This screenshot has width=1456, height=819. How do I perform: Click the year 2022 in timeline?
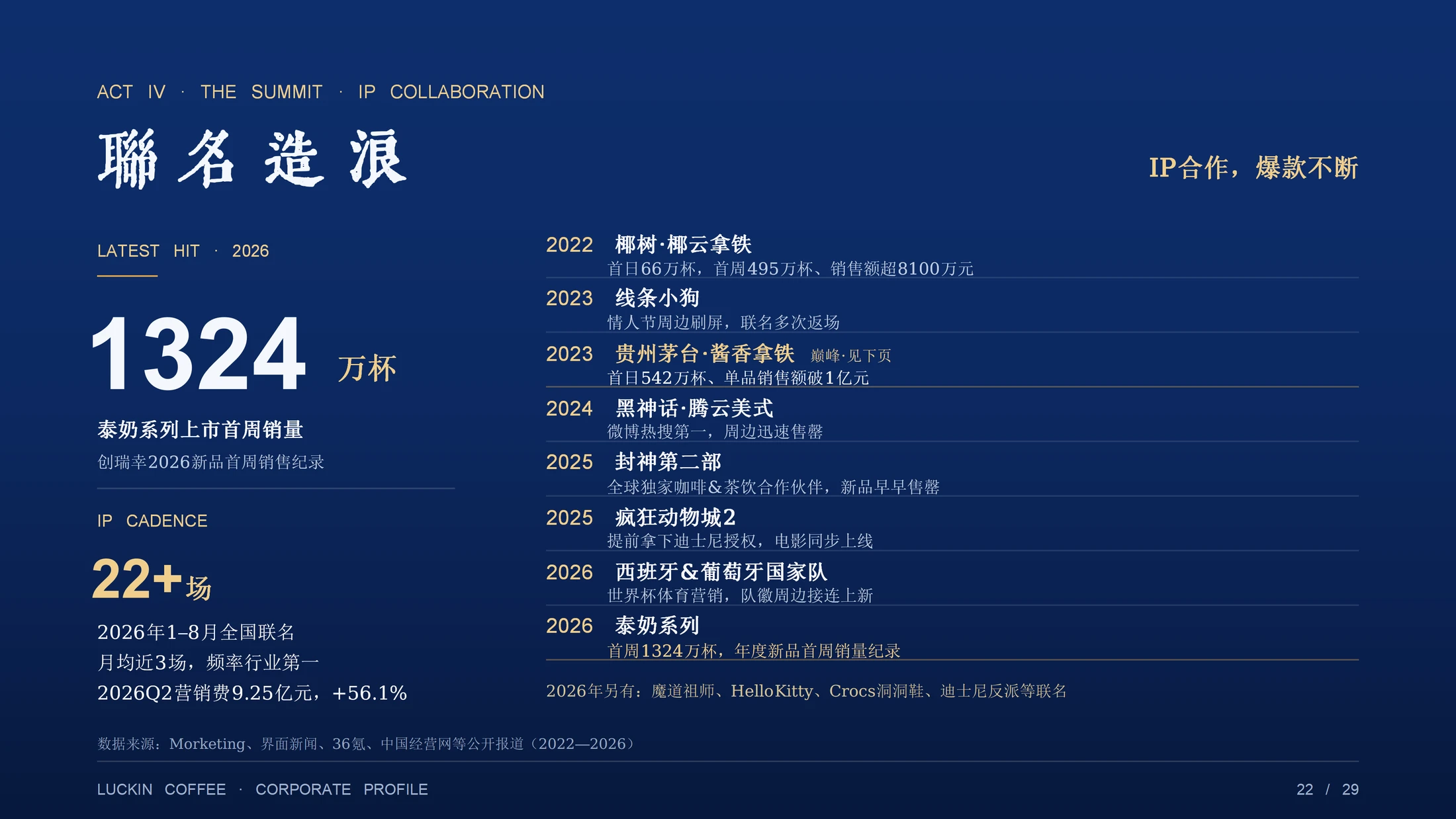(569, 245)
